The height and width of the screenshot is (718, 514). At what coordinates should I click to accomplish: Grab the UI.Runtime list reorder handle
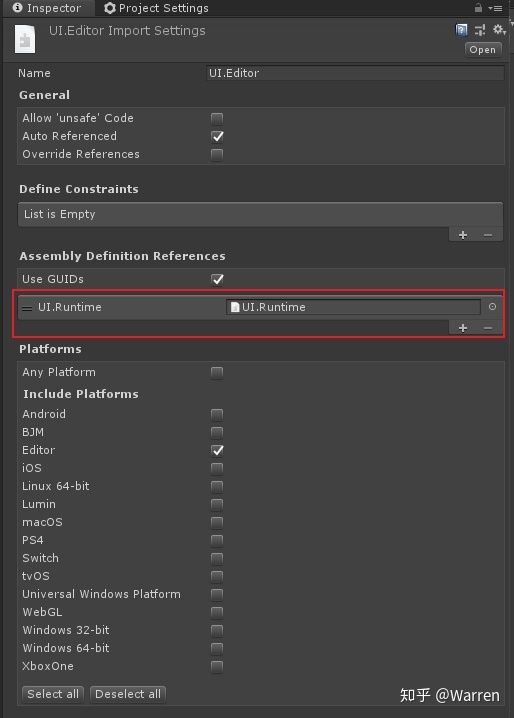[27, 308]
